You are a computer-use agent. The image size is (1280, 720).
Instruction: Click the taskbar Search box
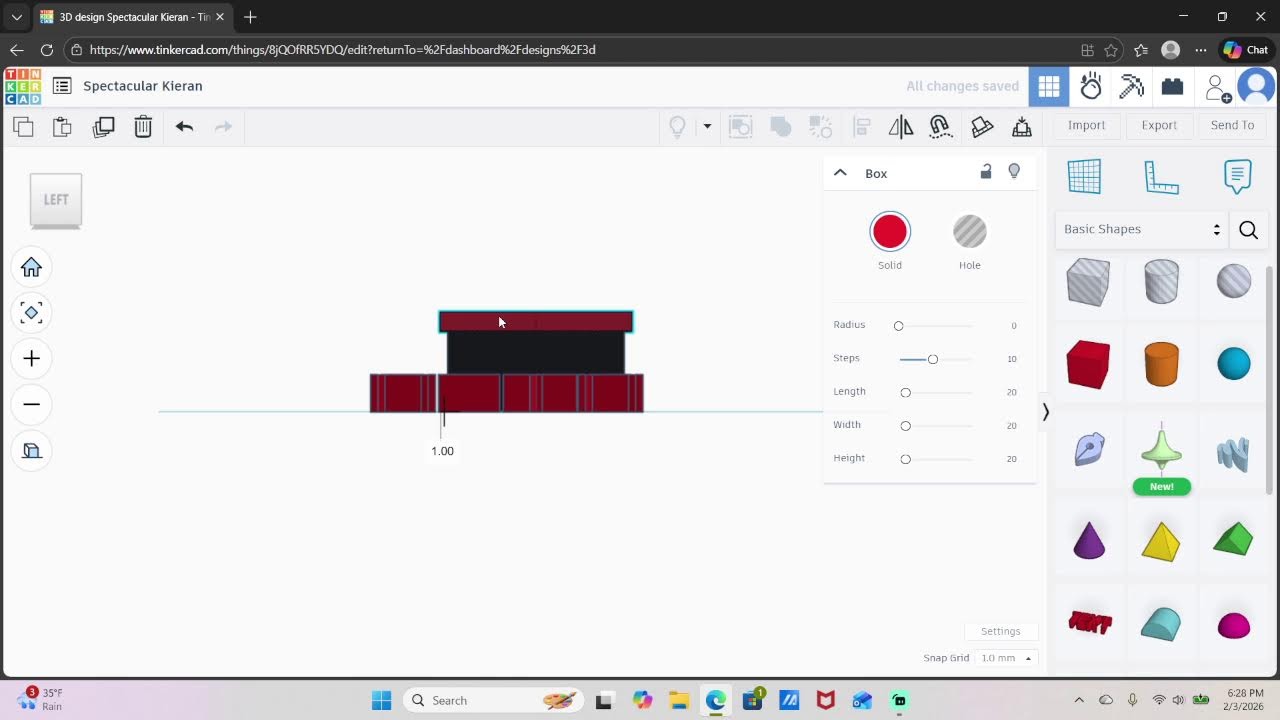494,700
